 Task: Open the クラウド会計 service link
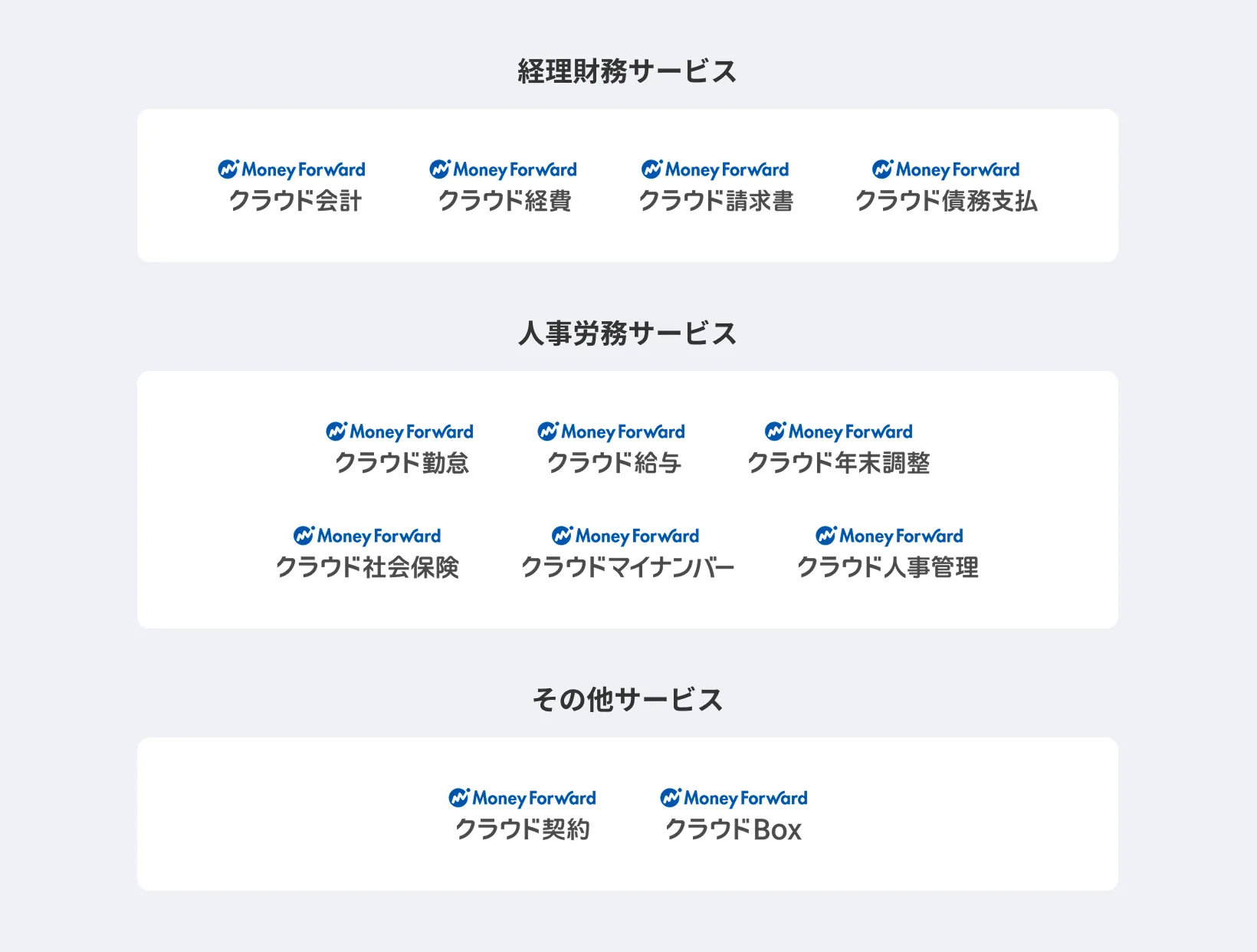point(295,201)
